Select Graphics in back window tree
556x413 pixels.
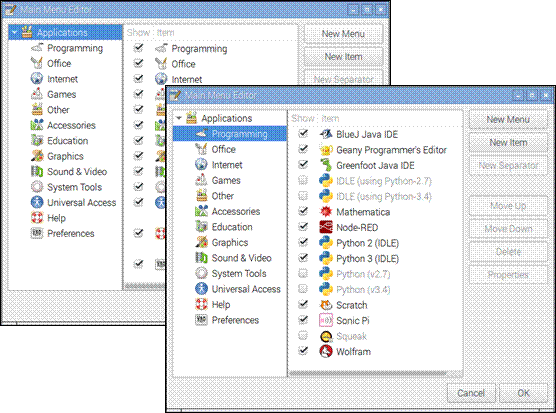click(x=65, y=156)
